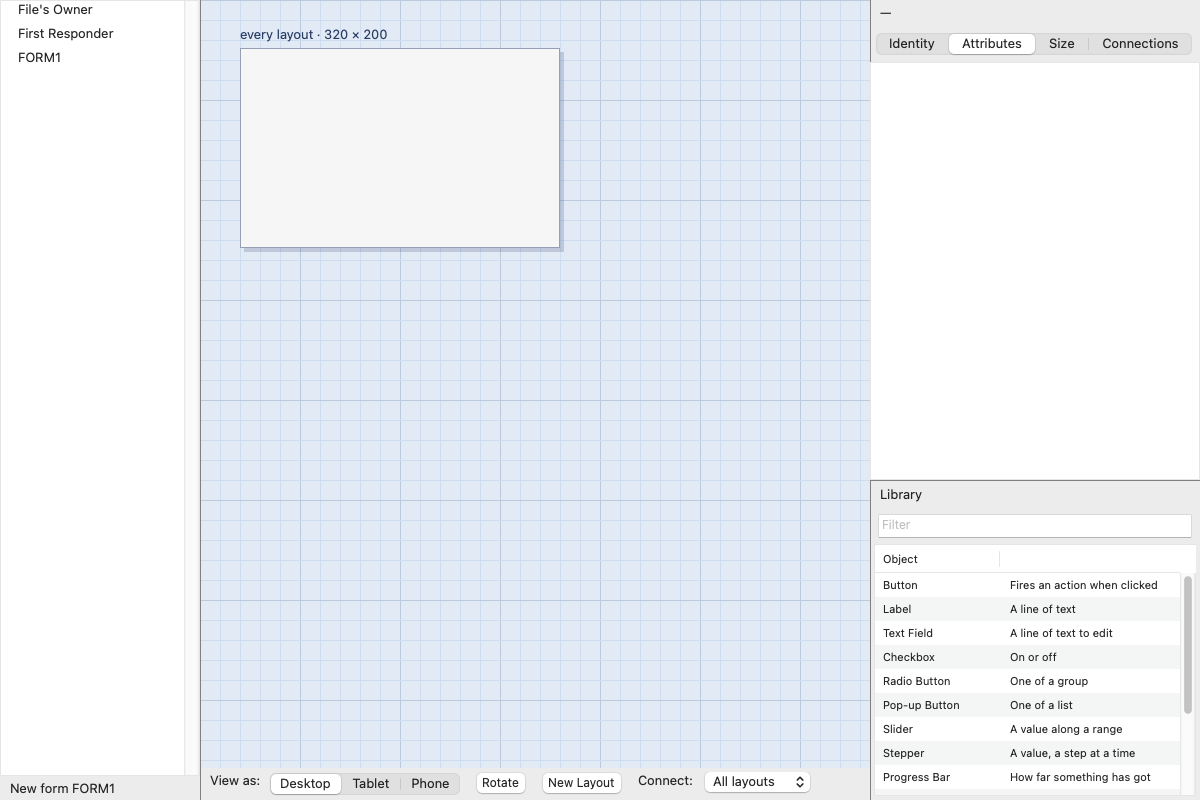Image resolution: width=1200 pixels, height=800 pixels.
Task: Select the Label row in the Library
Action: pos(1028,609)
